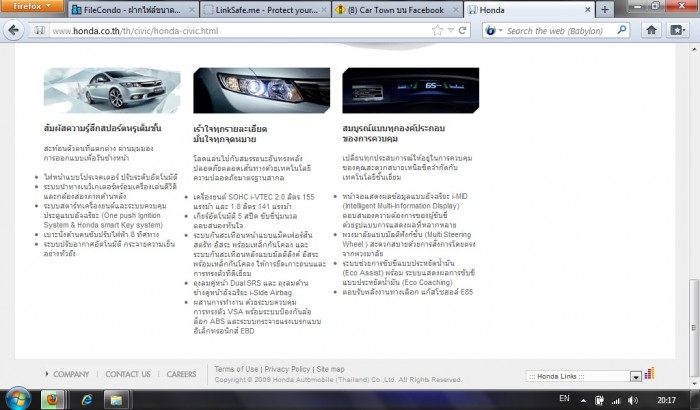Select the Multi Steering Wheel bullet text

[x=409, y=244]
